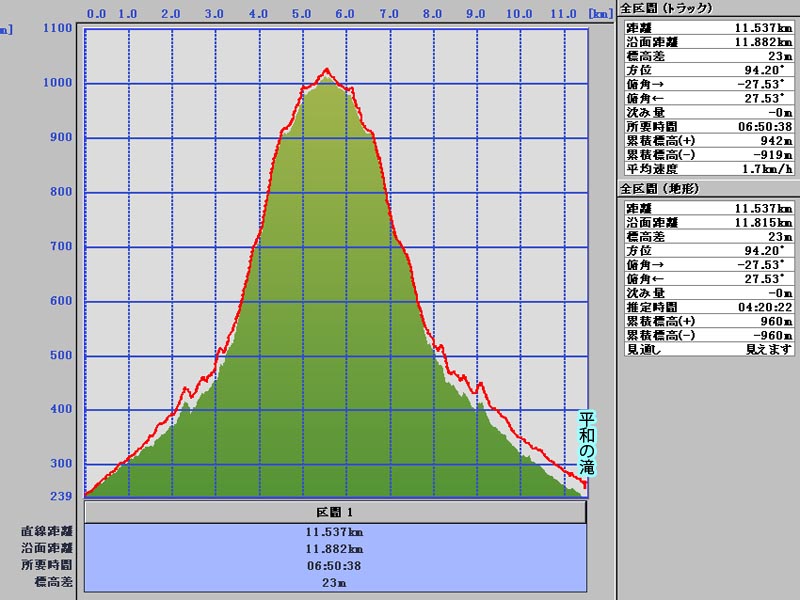Click the 標高差 23m row below chart
This screenshot has height=600, width=800.
coord(335,581)
